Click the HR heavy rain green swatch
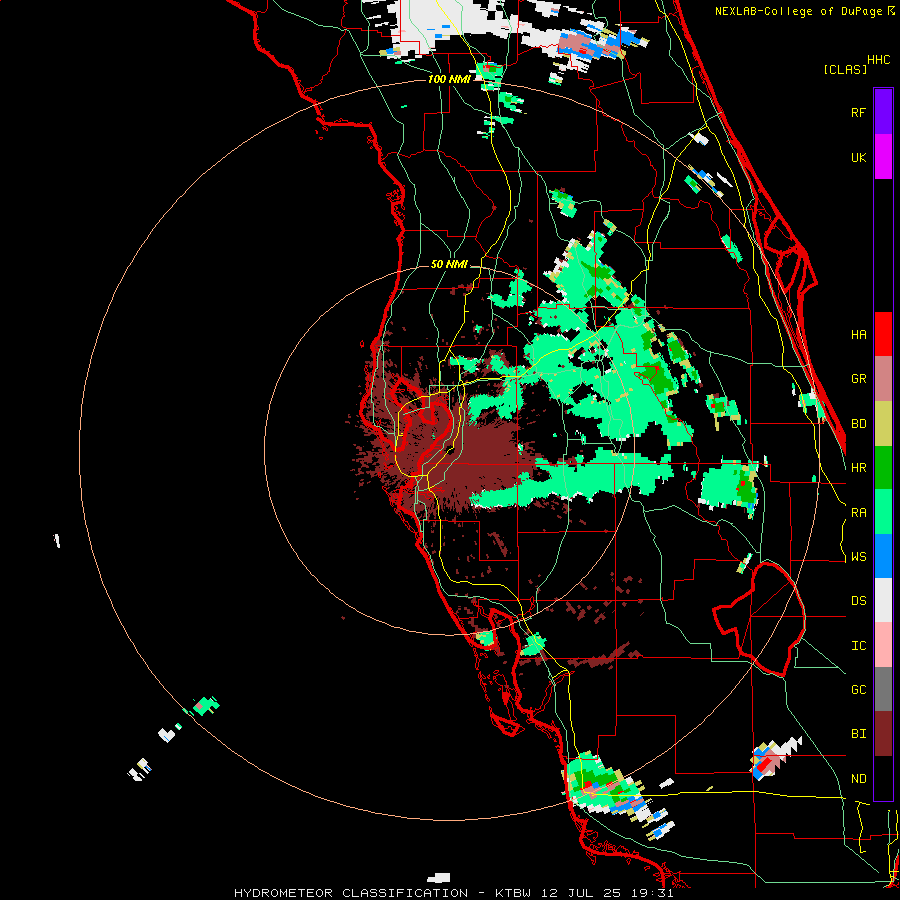This screenshot has width=900, height=900. 883,468
